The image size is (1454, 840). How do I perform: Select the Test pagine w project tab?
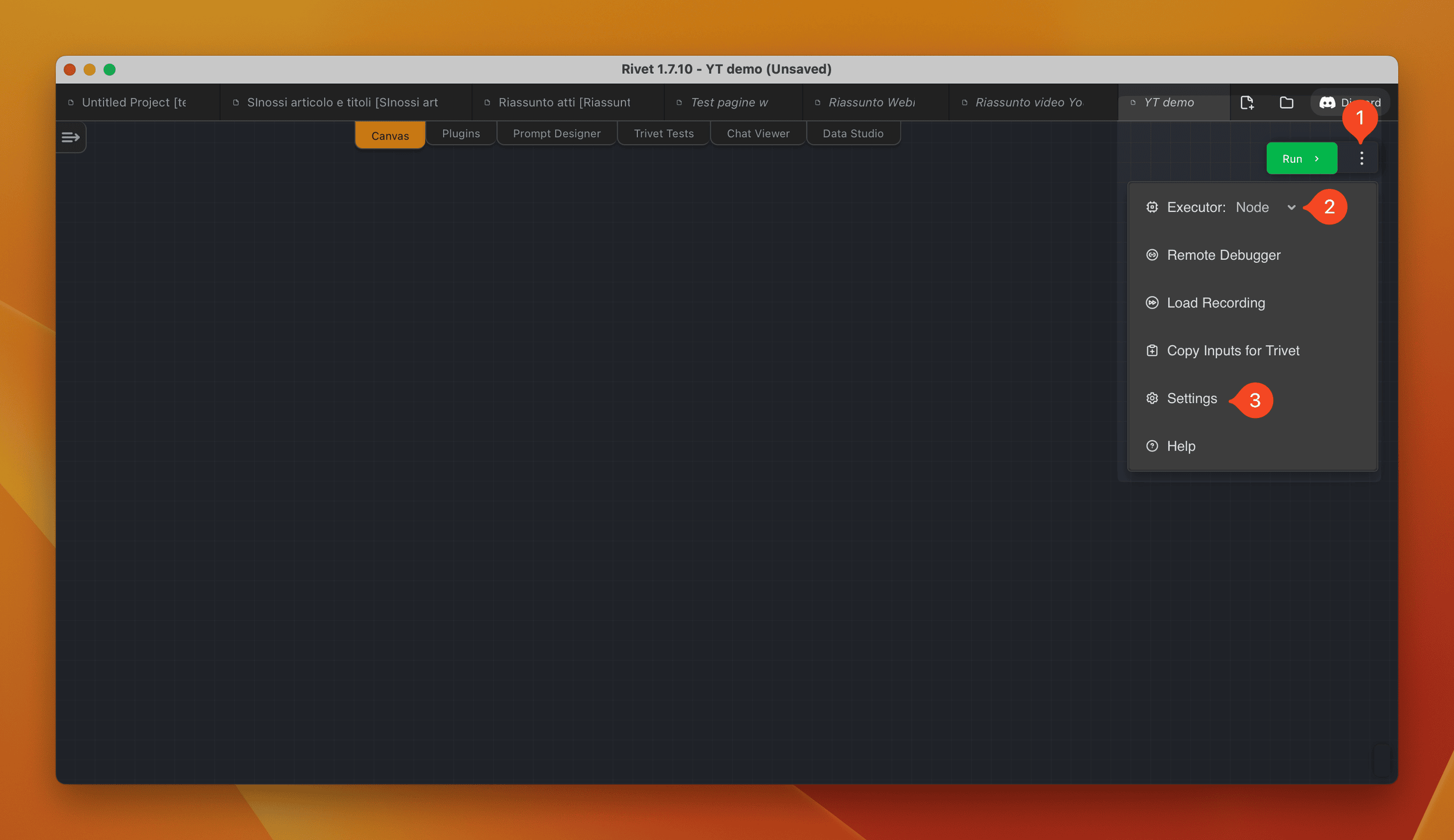tap(733, 102)
